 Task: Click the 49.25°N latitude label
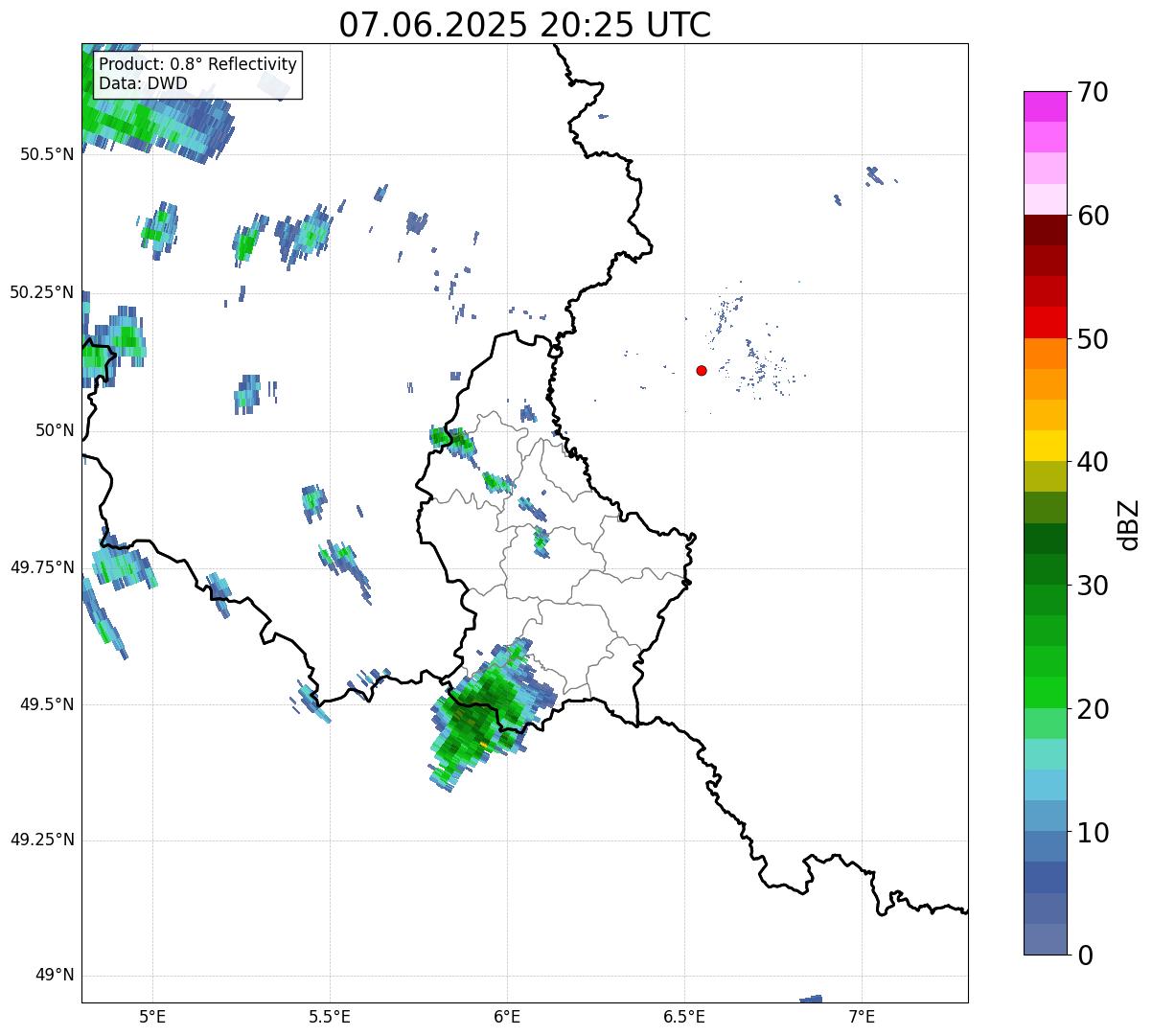[x=42, y=840]
